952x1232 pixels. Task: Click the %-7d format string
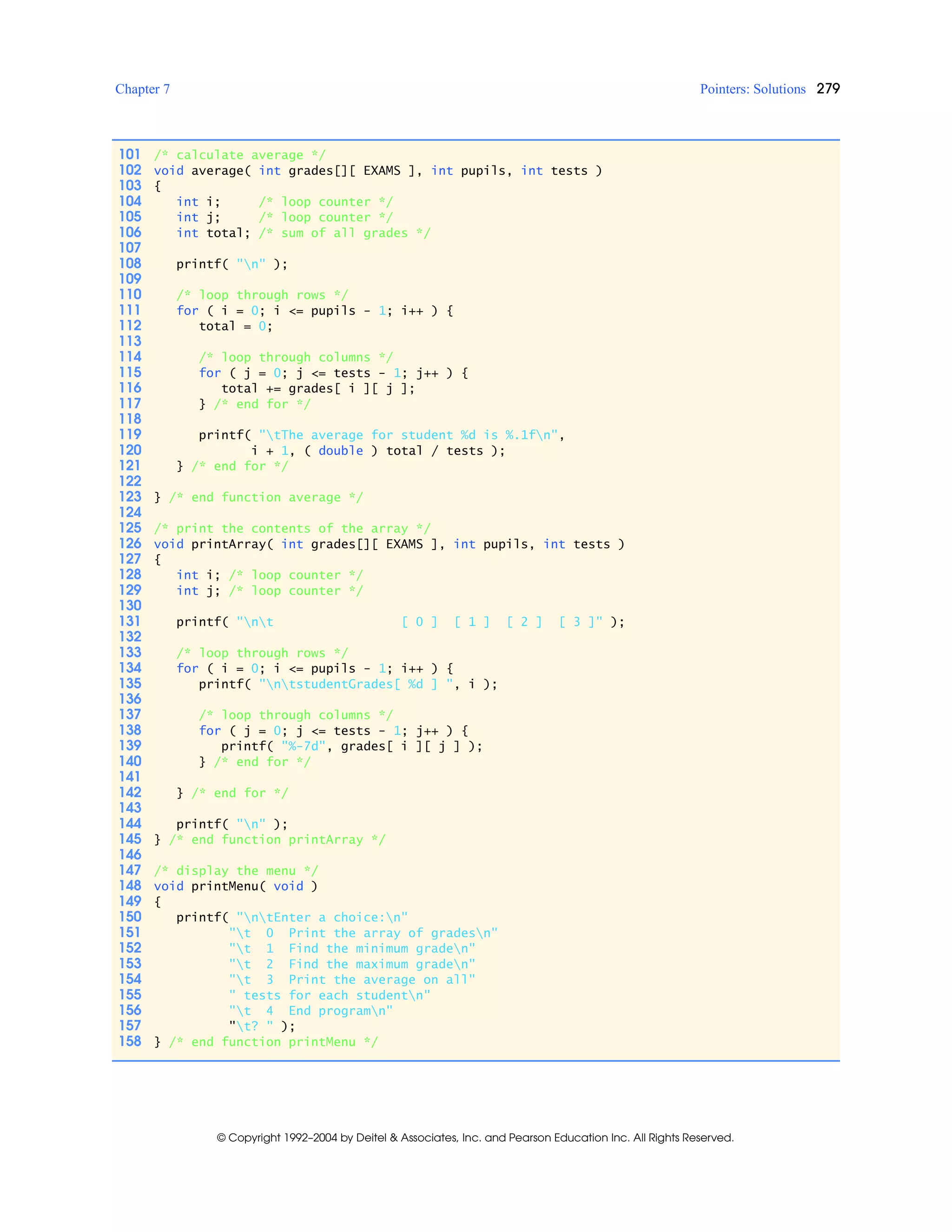coord(304,746)
